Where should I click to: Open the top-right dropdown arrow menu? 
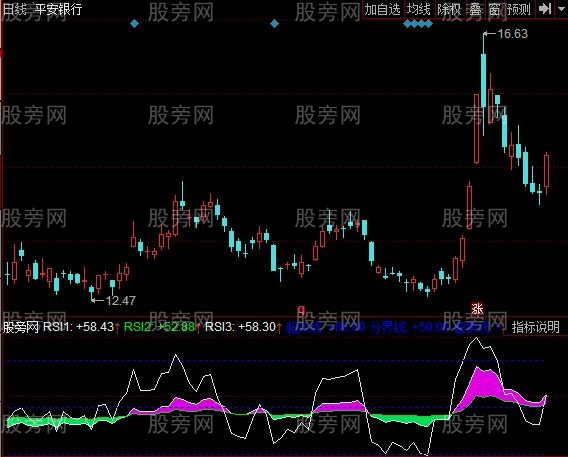click(561, 9)
